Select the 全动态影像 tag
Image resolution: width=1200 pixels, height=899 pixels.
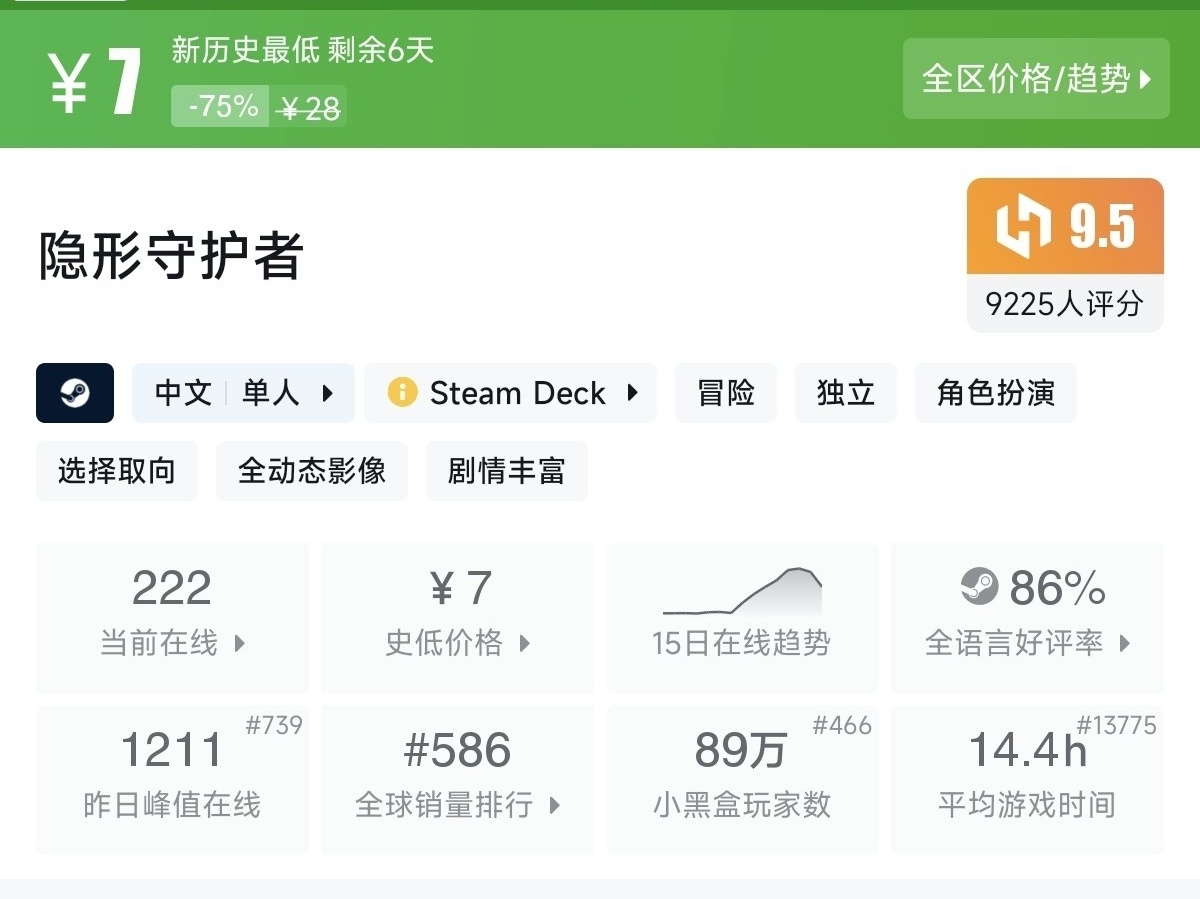(312, 471)
